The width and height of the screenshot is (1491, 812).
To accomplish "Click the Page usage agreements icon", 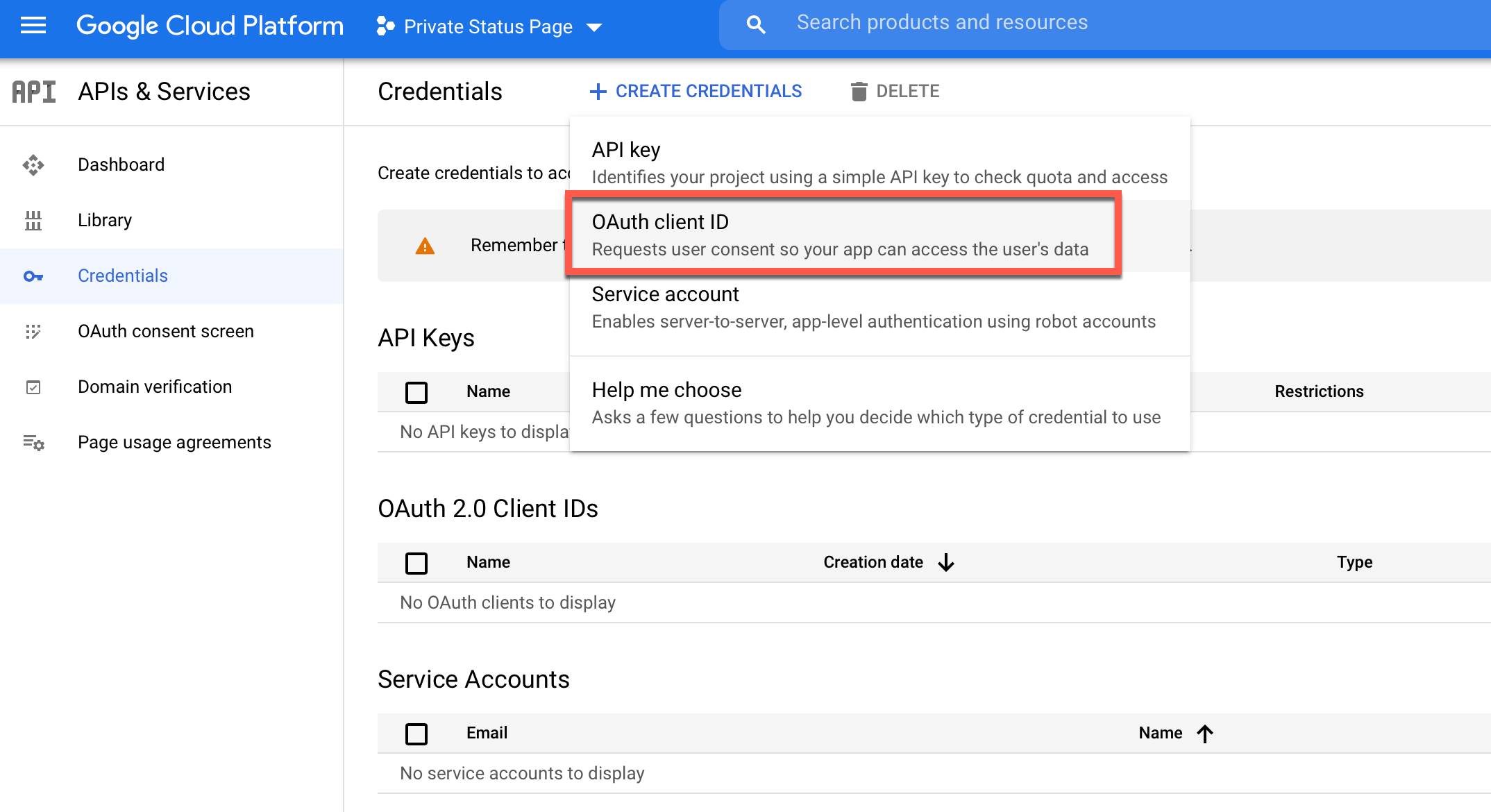I will coord(33,441).
